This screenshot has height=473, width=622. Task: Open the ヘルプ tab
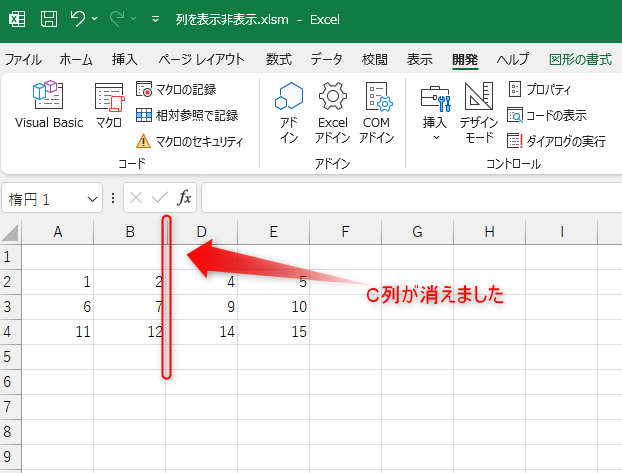[x=513, y=60]
